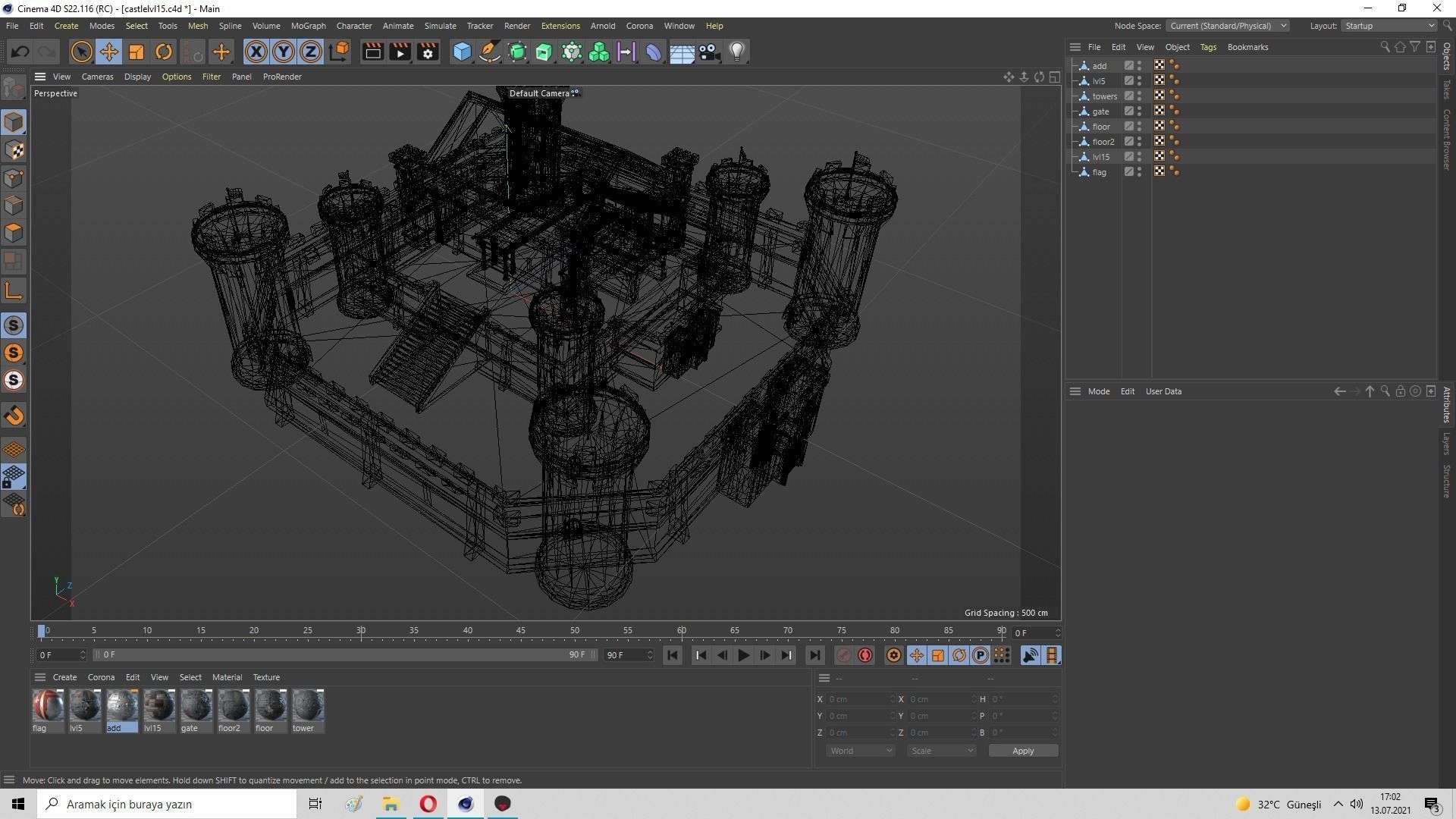Activate the Scale tool
This screenshot has width=1456, height=819.
136,52
